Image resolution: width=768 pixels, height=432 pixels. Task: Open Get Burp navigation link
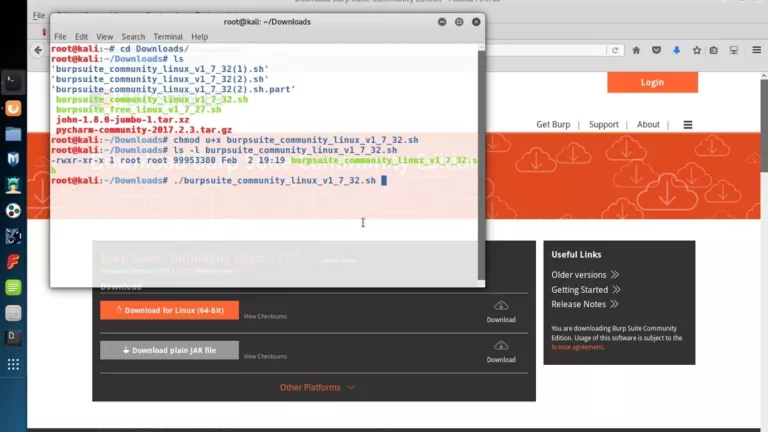[x=553, y=124]
